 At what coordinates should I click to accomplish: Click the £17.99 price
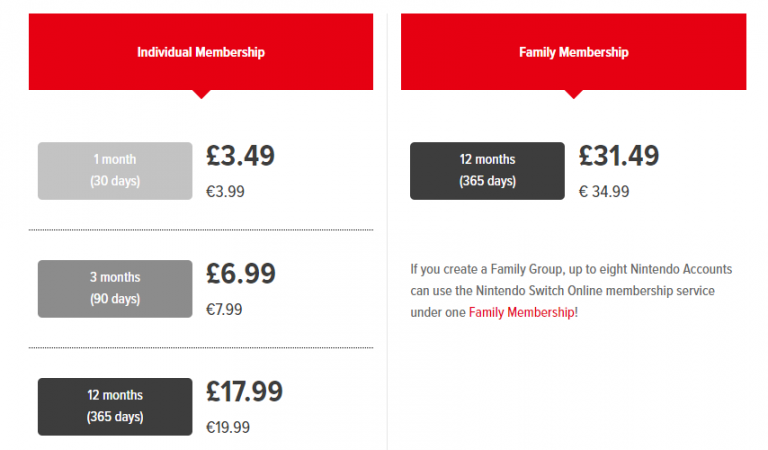tap(244, 392)
